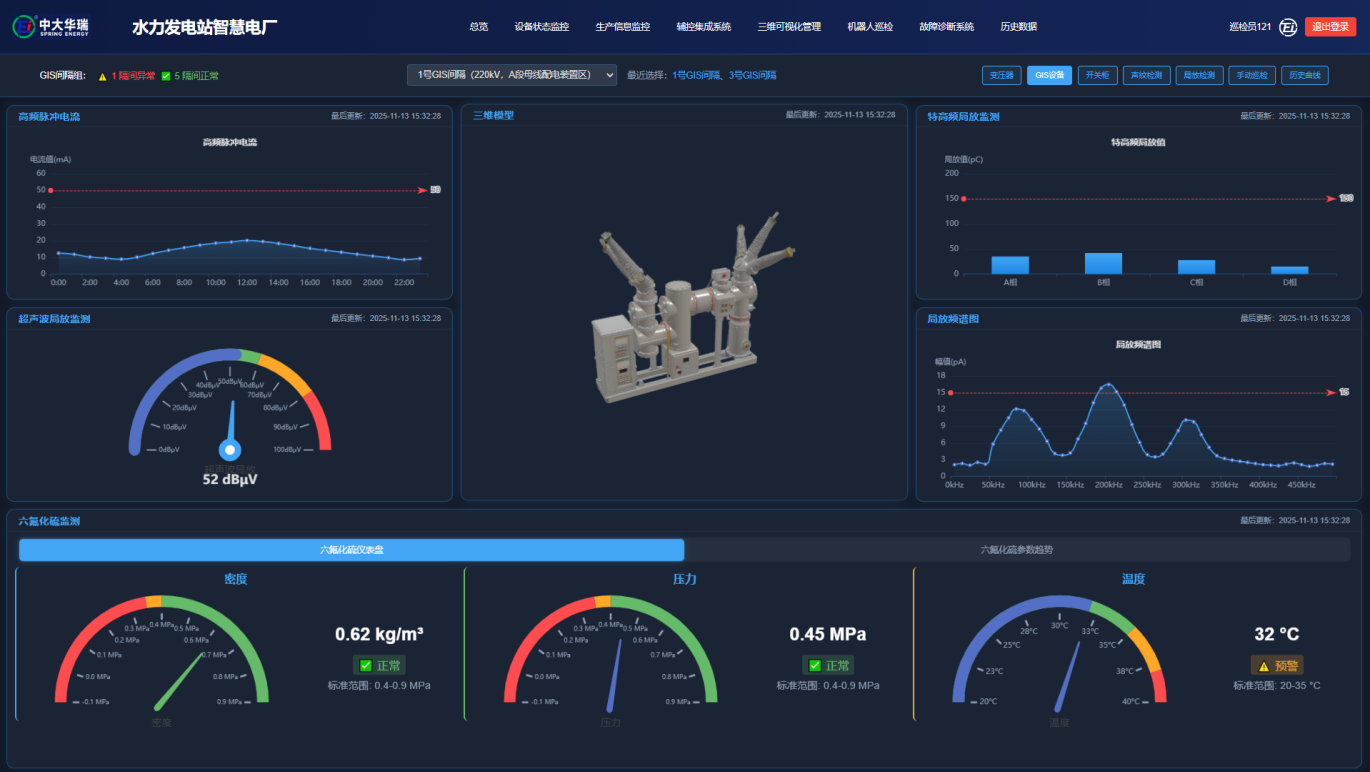Click the green checkbox next to 5 隔间正常
Viewport: 1370px width, 772px height.
click(x=166, y=76)
